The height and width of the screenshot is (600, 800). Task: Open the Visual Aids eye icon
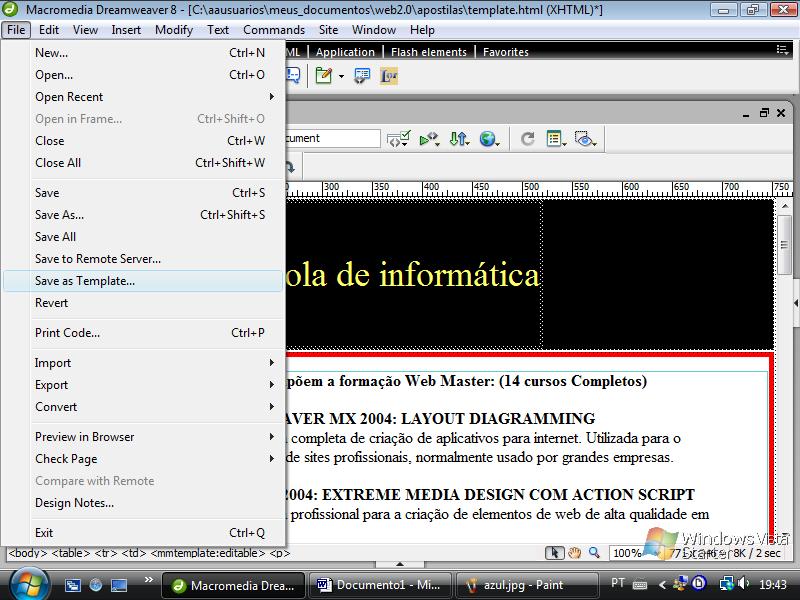point(586,139)
